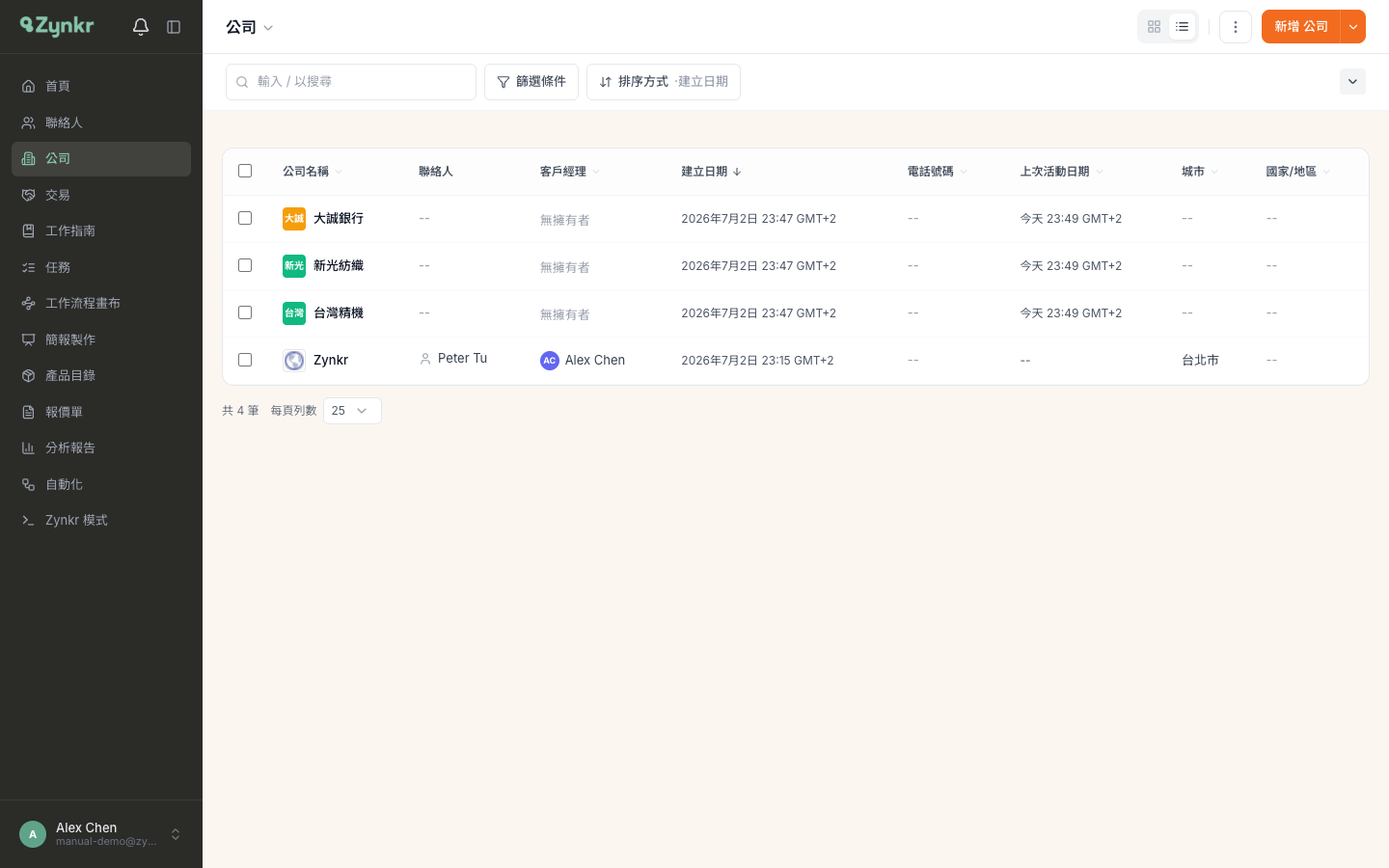Open the 新增公司 split-button arrow
Viewport: 1389px width, 868px height.
click(x=1353, y=27)
